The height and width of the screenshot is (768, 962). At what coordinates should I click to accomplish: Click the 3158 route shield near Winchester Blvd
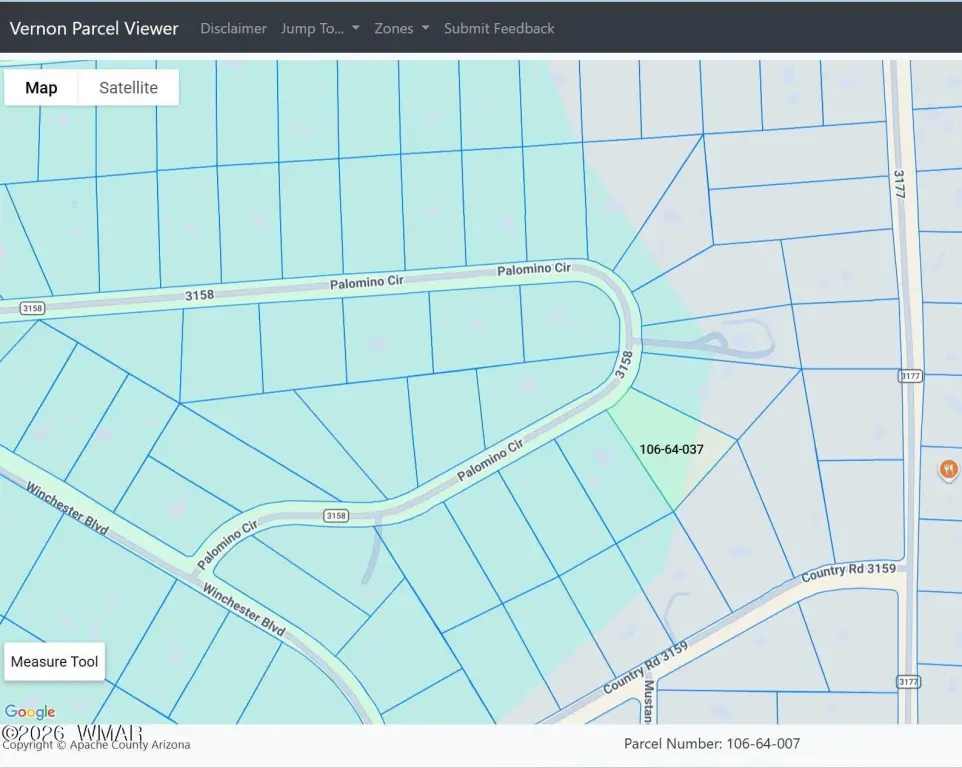[336, 515]
